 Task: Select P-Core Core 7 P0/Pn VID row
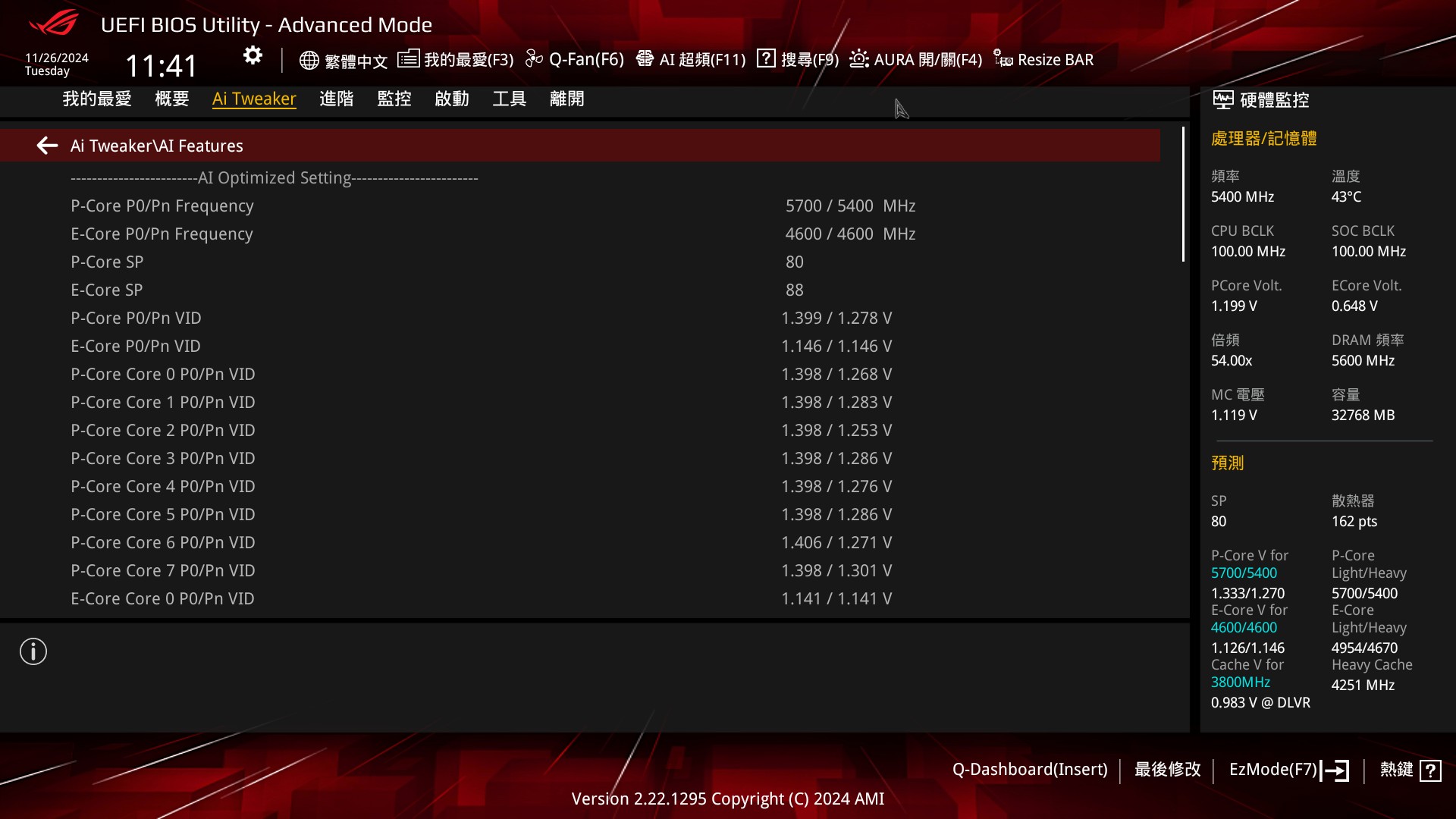coord(579,570)
